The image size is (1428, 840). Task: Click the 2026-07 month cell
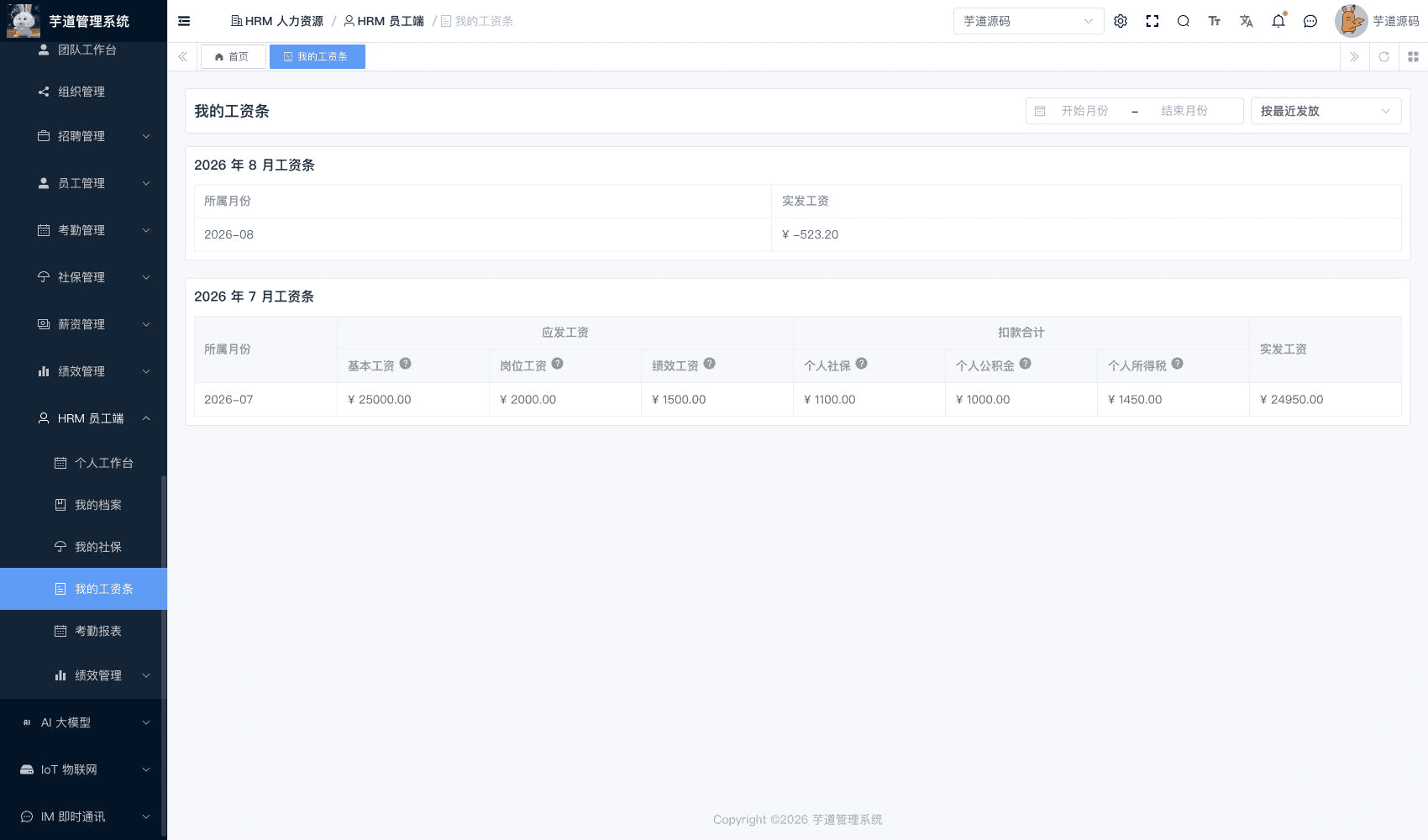coord(265,400)
